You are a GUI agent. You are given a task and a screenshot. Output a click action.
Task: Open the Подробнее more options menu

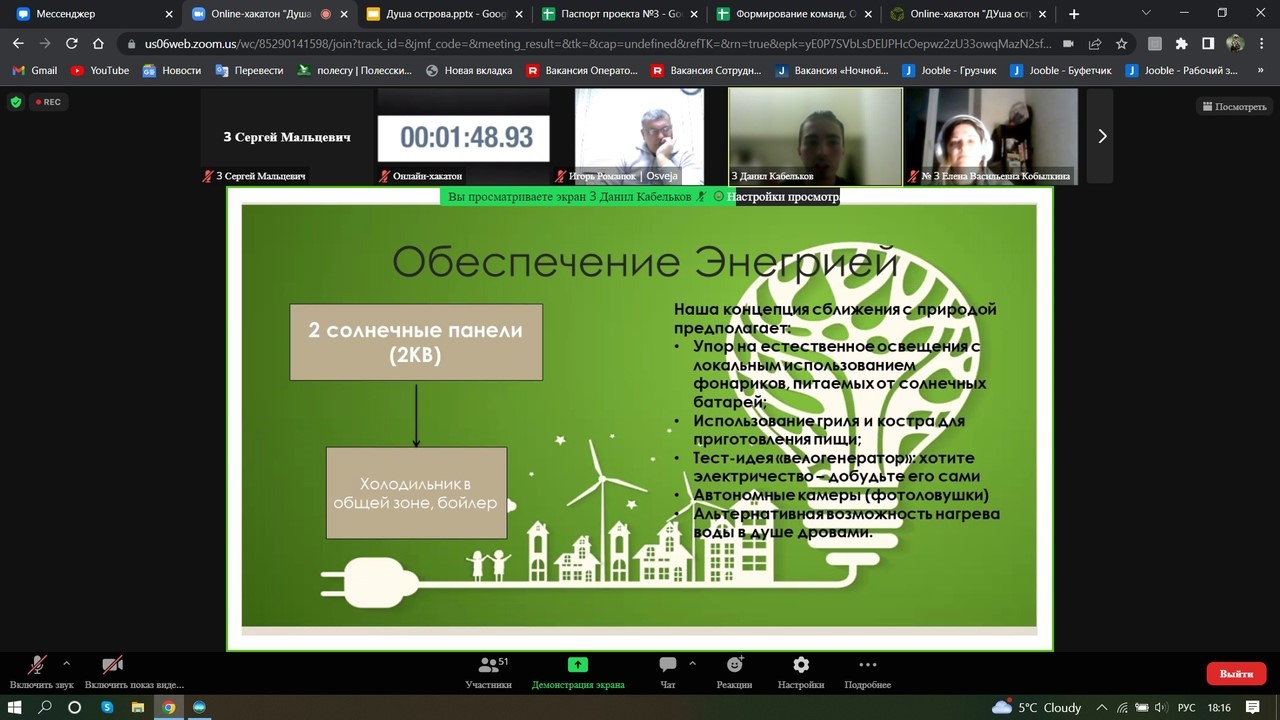pyautogui.click(x=867, y=666)
